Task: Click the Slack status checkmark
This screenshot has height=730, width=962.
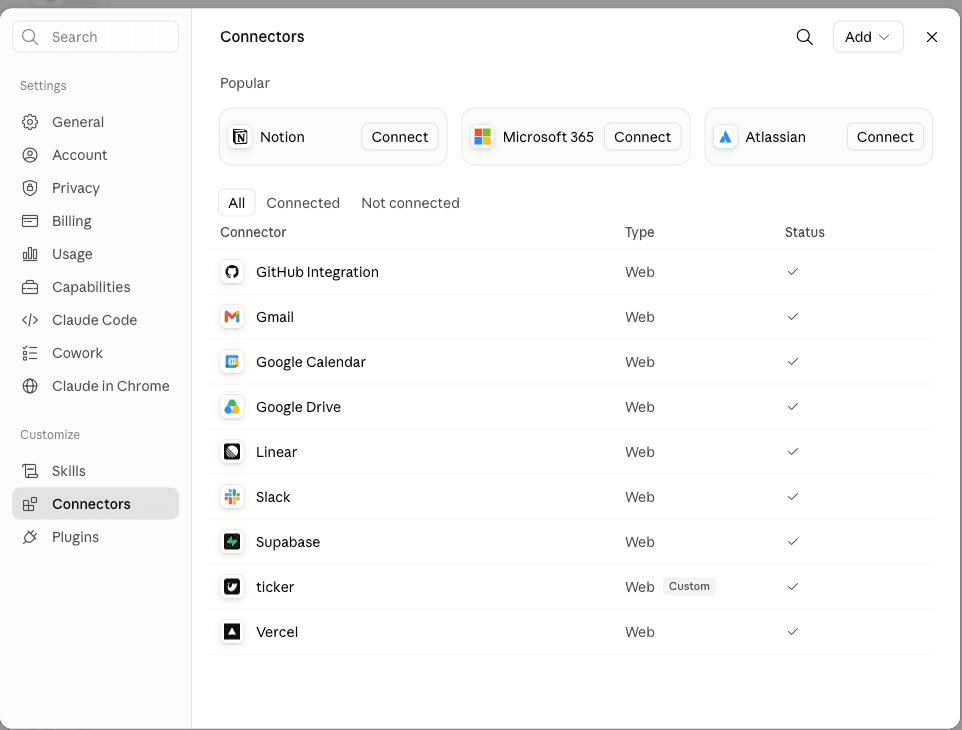Action: click(x=793, y=496)
